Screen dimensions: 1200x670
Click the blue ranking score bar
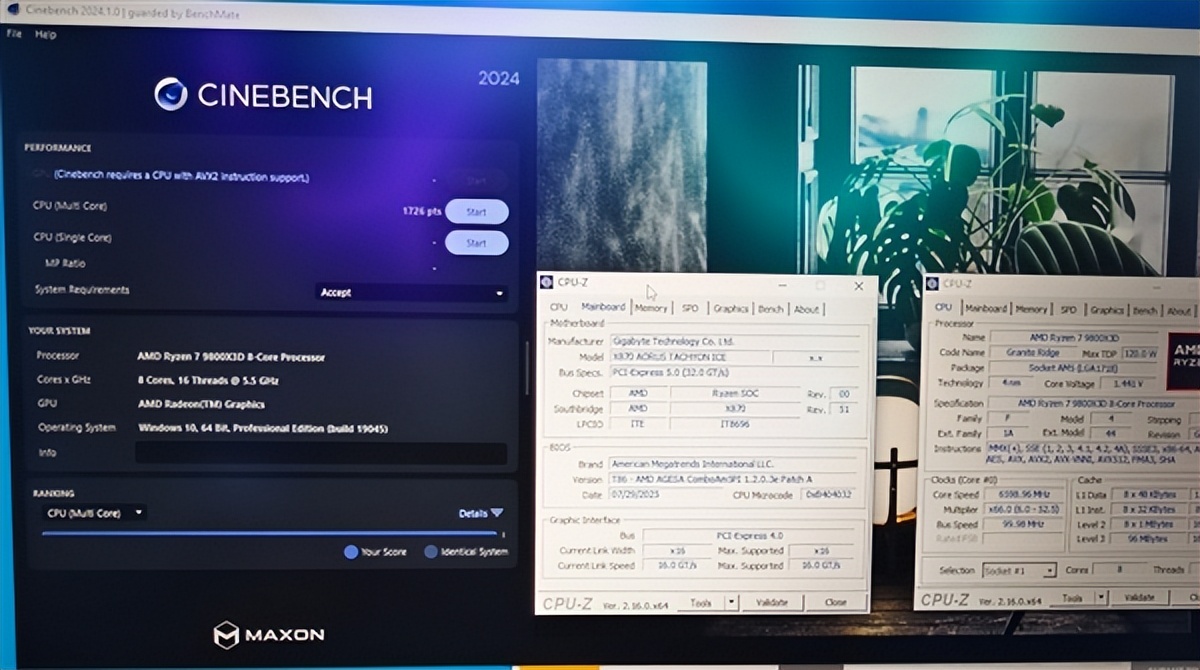tap(269, 534)
